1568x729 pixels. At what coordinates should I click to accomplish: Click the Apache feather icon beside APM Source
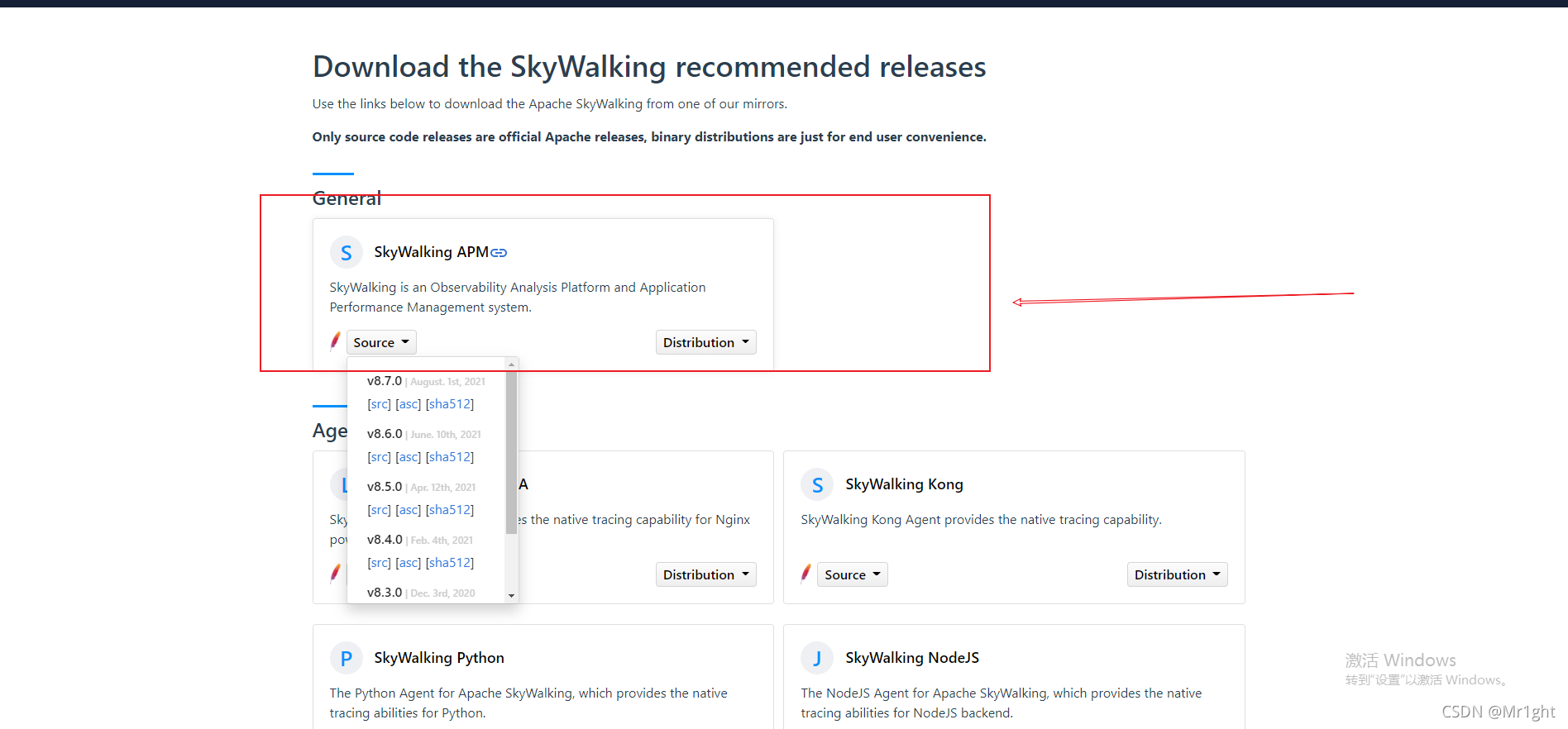336,341
